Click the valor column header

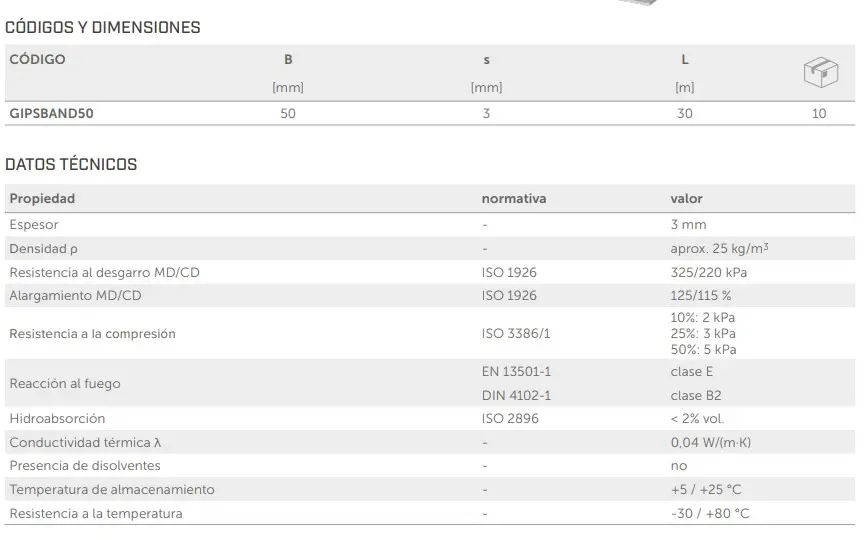[686, 199]
